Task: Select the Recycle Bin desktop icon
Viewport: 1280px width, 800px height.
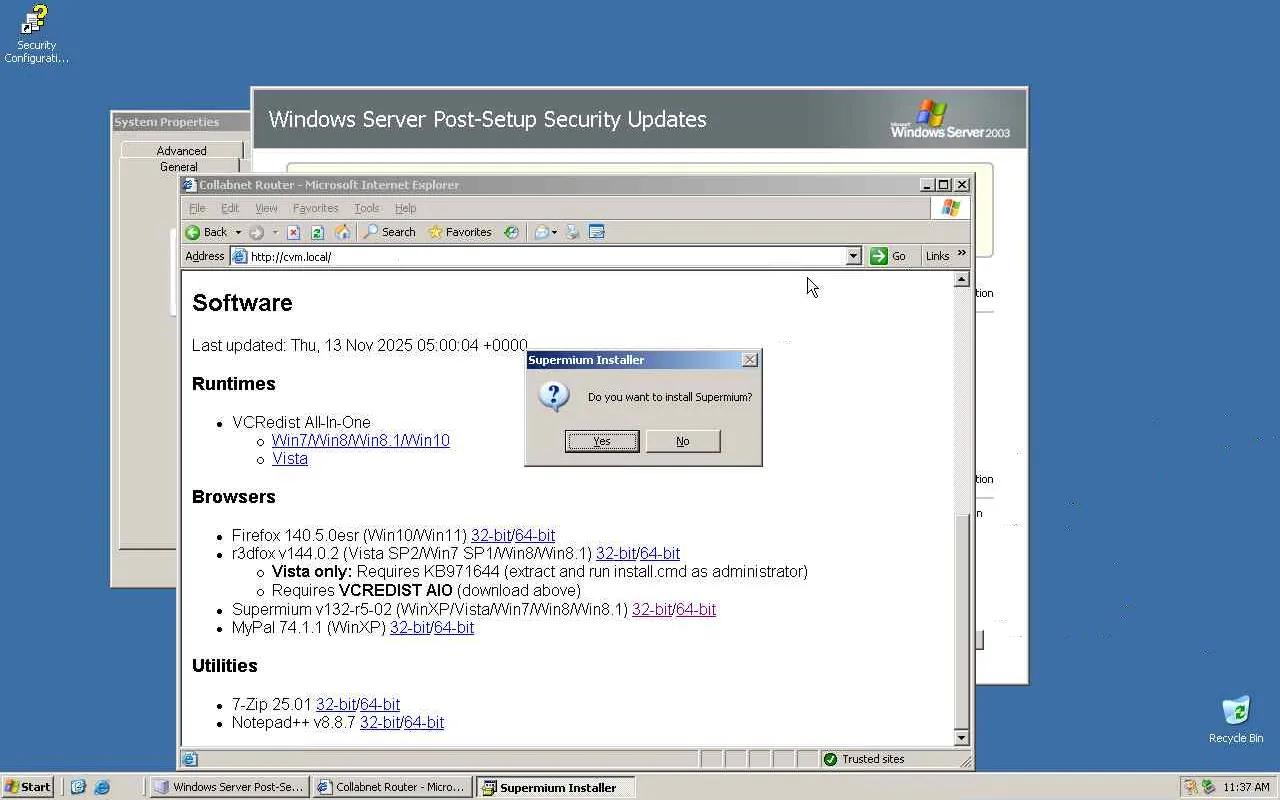Action: (x=1236, y=720)
